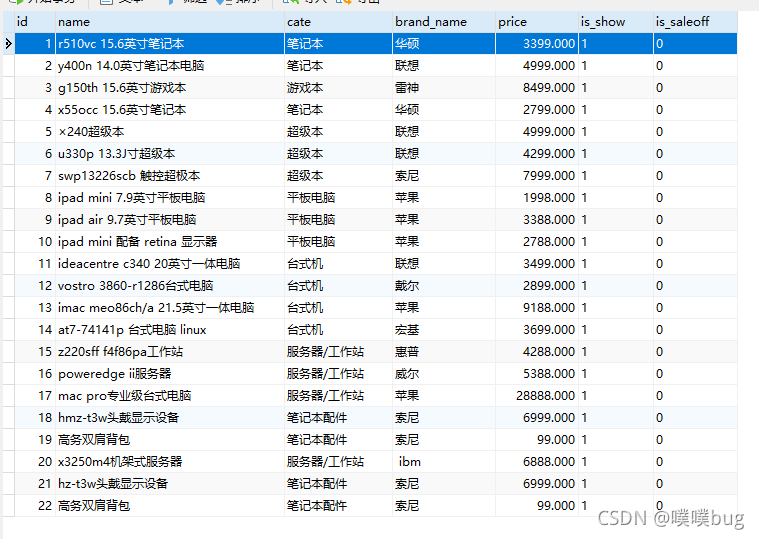Click the price cell 8499.000
The width and height of the screenshot is (759, 539).
pos(536,88)
